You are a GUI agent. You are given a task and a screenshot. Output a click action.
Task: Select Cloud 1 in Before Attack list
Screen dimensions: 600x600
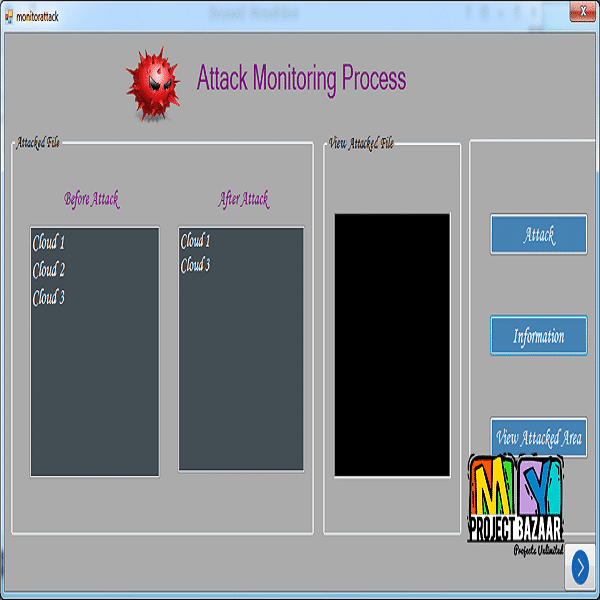tap(49, 242)
